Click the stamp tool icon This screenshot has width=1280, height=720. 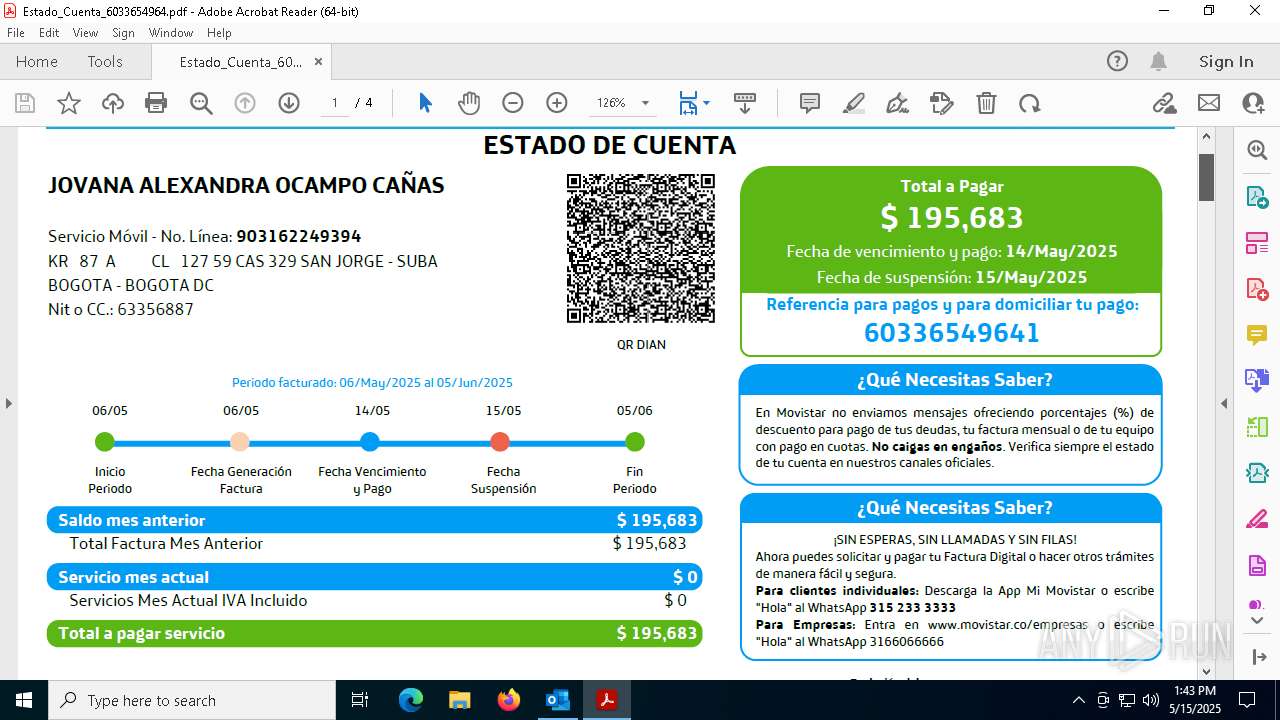(x=941, y=103)
